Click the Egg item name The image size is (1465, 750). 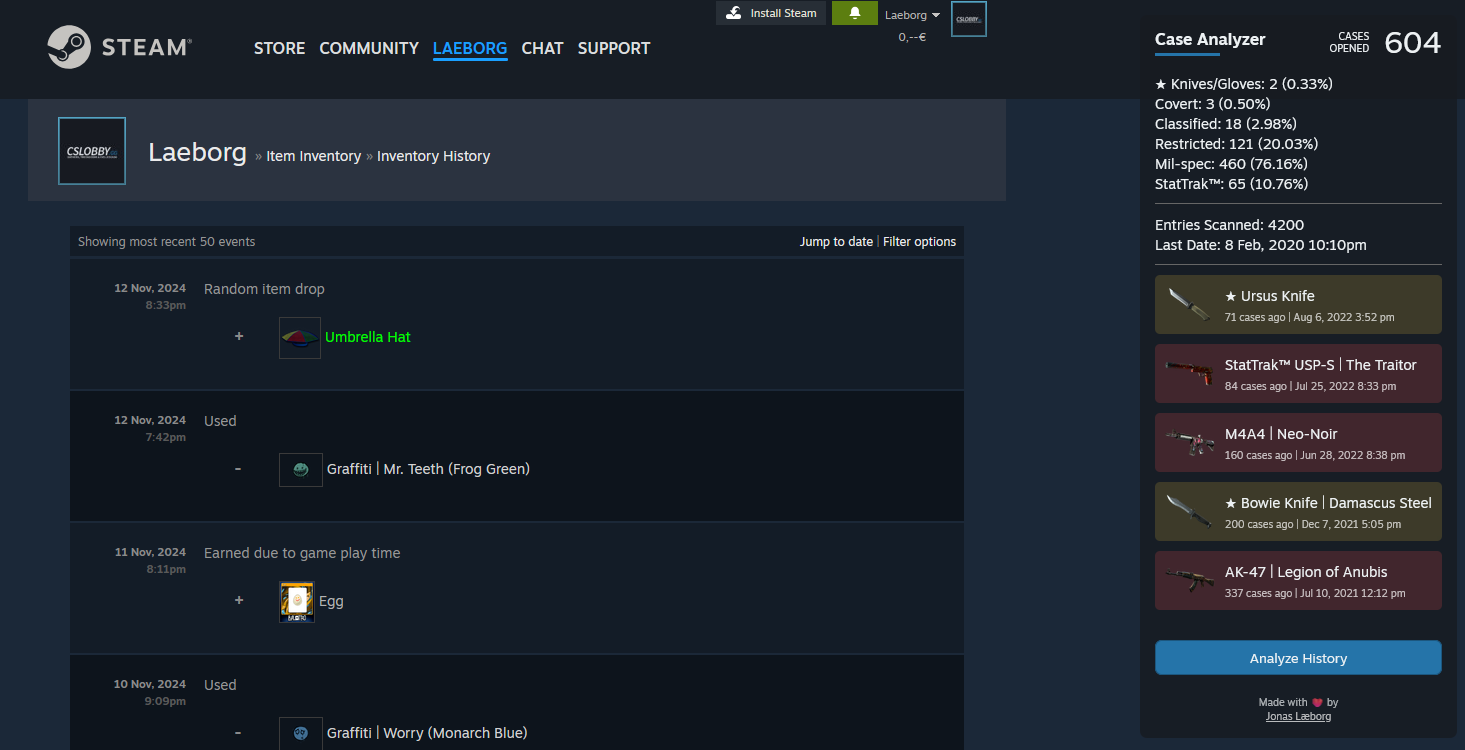click(x=331, y=601)
